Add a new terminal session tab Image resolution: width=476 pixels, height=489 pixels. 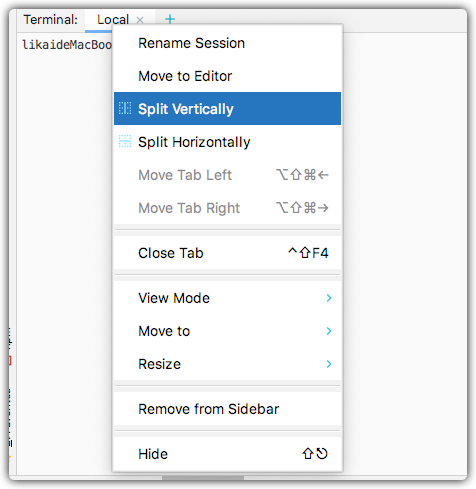point(170,19)
